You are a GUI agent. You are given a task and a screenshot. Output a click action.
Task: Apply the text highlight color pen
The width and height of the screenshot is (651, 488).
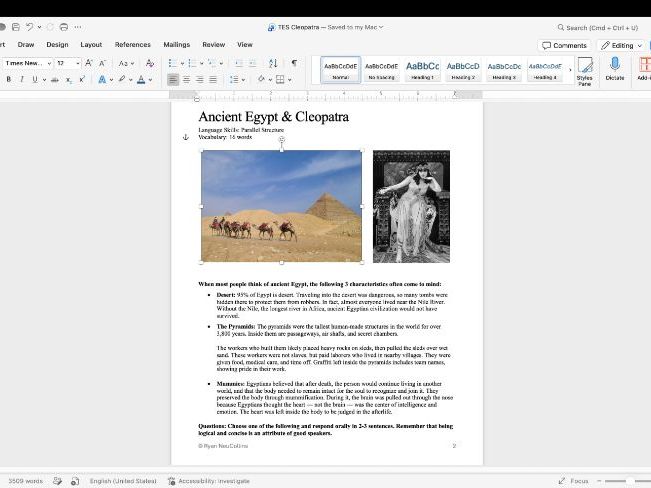(x=122, y=79)
